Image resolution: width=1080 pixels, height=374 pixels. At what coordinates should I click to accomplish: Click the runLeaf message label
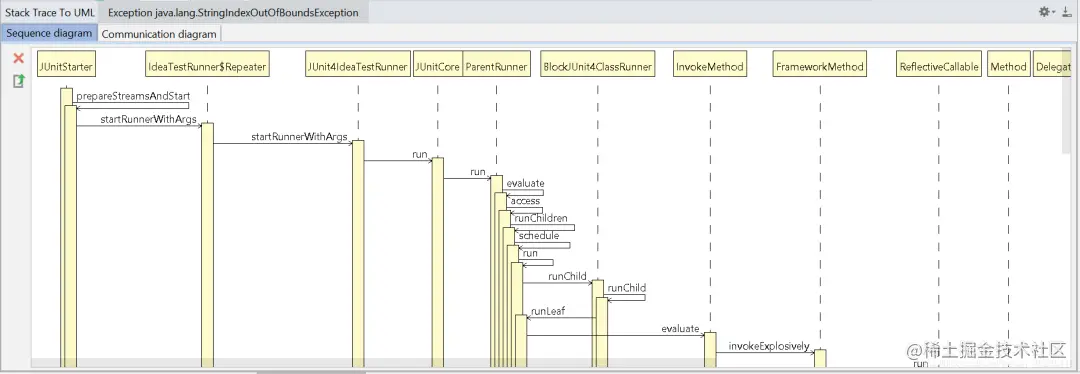tap(548, 311)
